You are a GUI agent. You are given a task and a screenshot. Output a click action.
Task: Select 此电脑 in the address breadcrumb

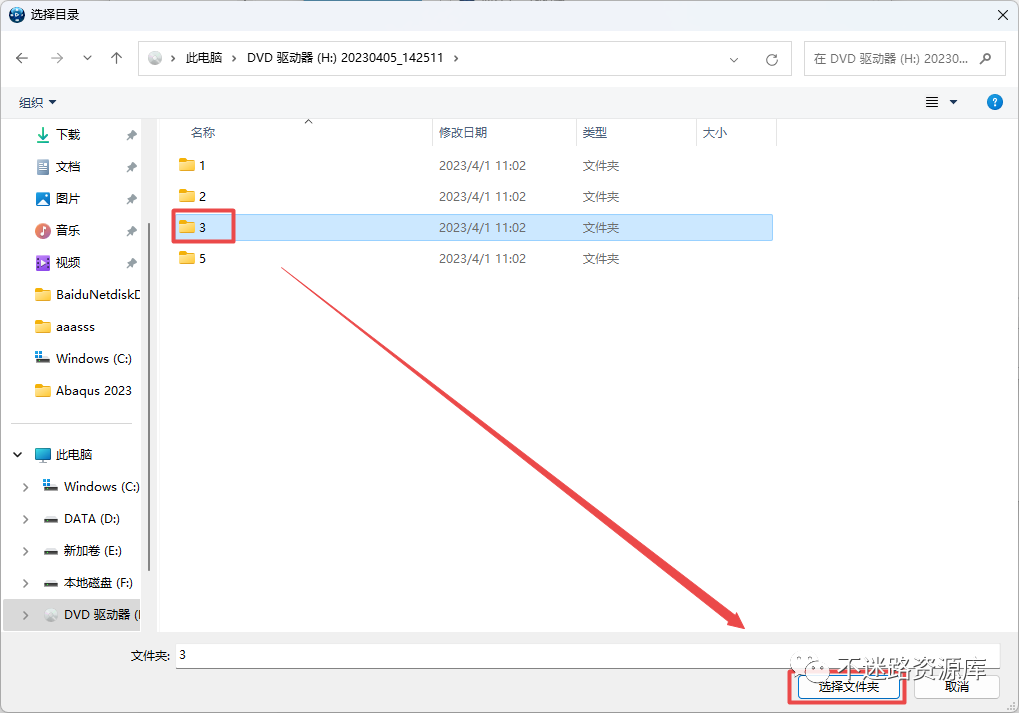pyautogui.click(x=204, y=58)
